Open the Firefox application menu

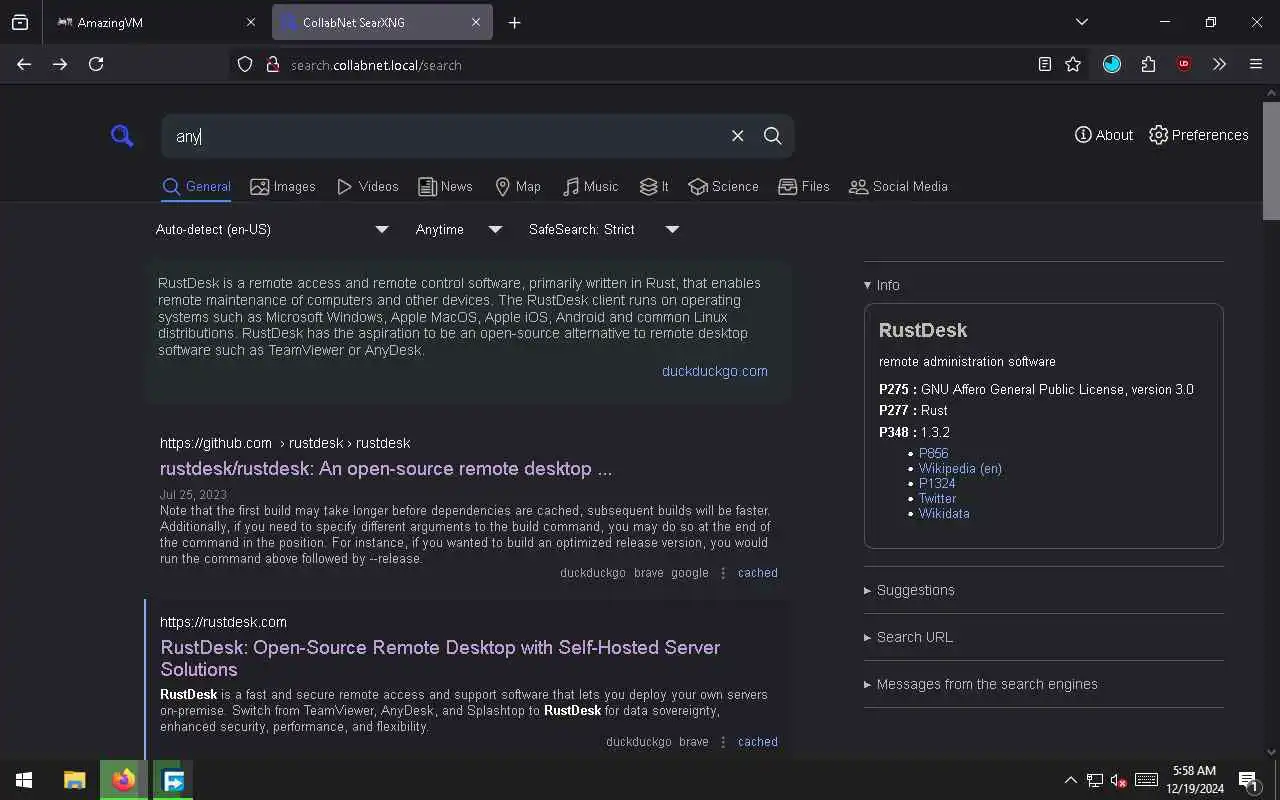1256,64
